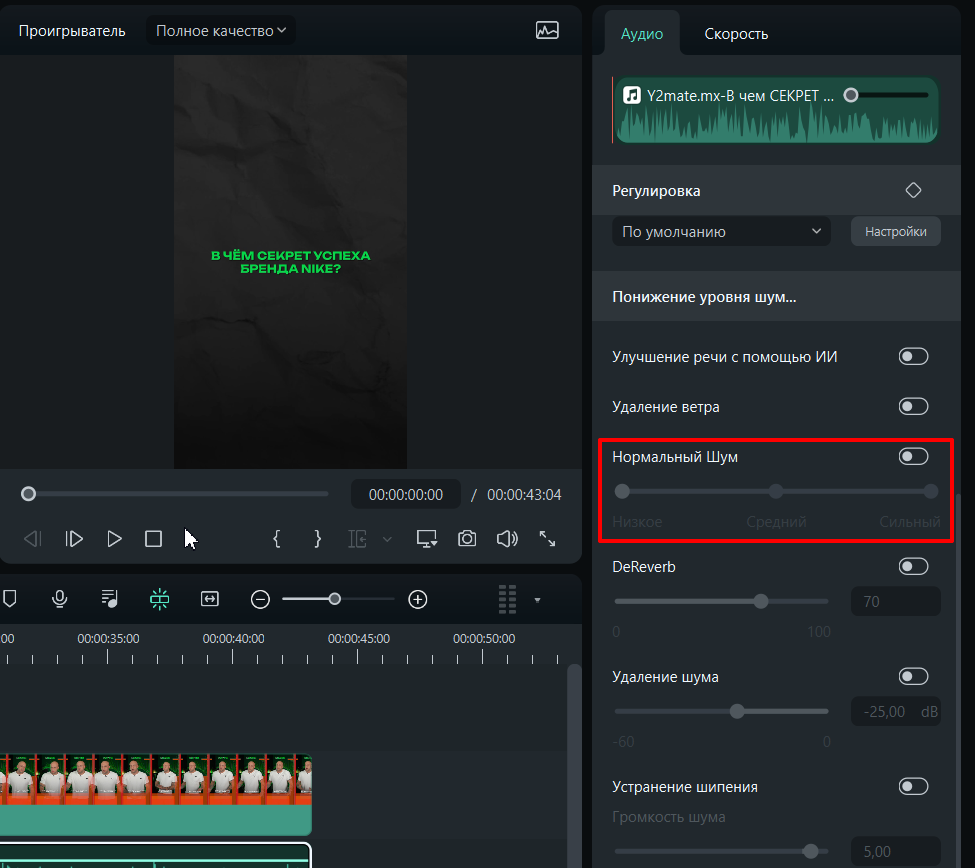Add a marker with the shield icon
Viewport: 975px width, 868px height.
pyautogui.click(x=9, y=599)
